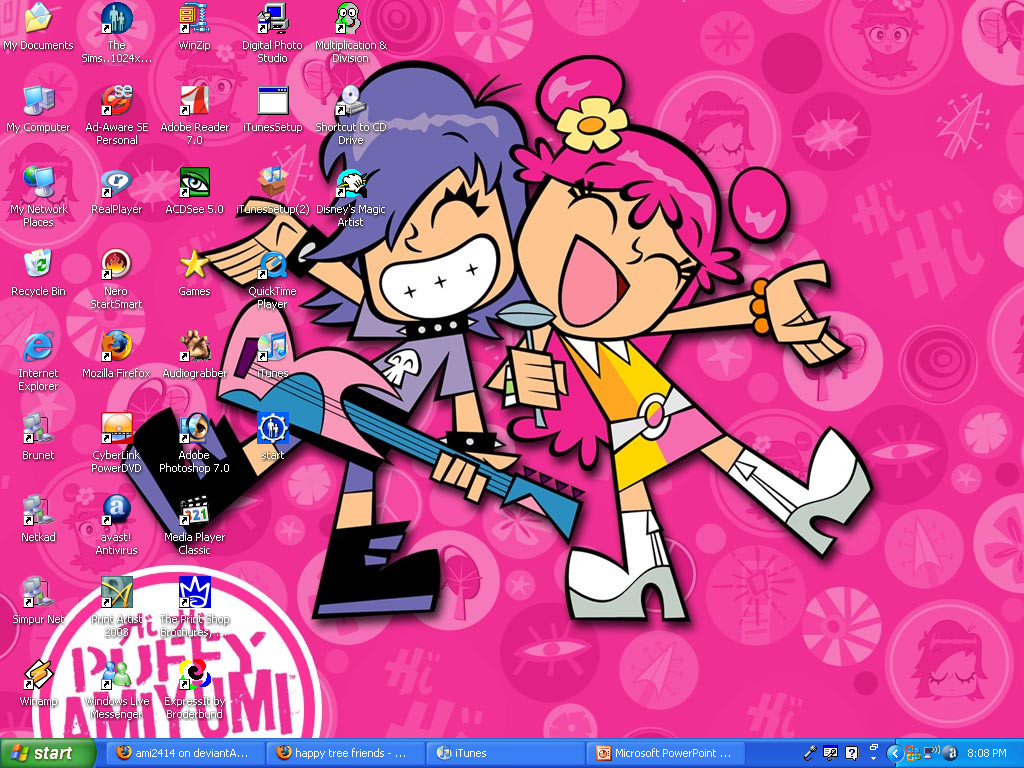Switch to Microsoft PowerPoint taskbar window

tap(665, 753)
